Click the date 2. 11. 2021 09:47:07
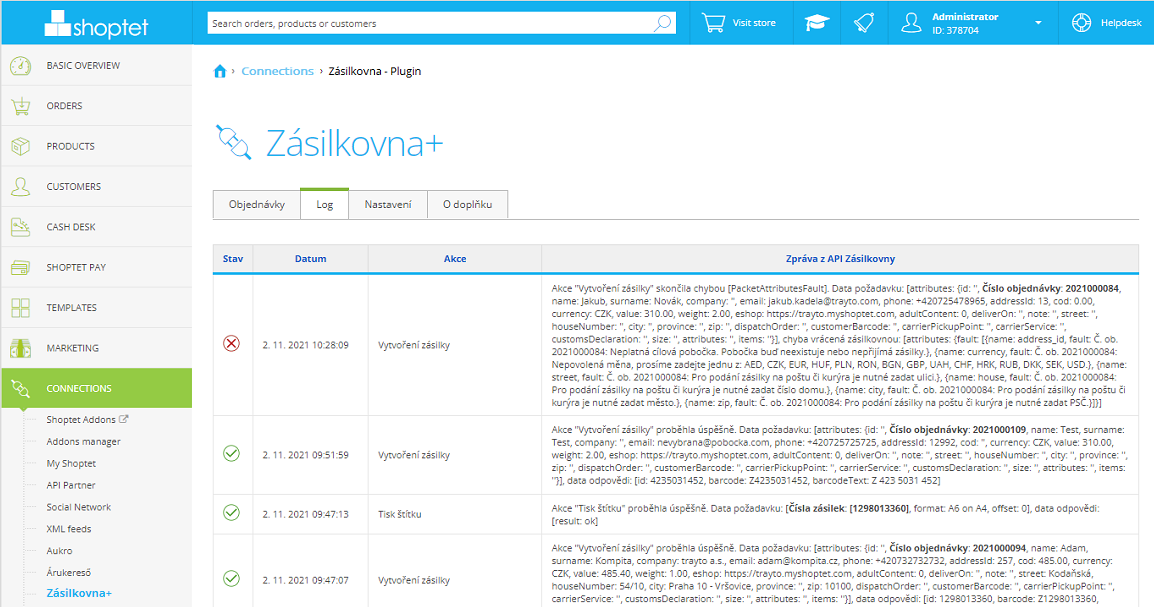The height and width of the screenshot is (607, 1154). pos(305,581)
